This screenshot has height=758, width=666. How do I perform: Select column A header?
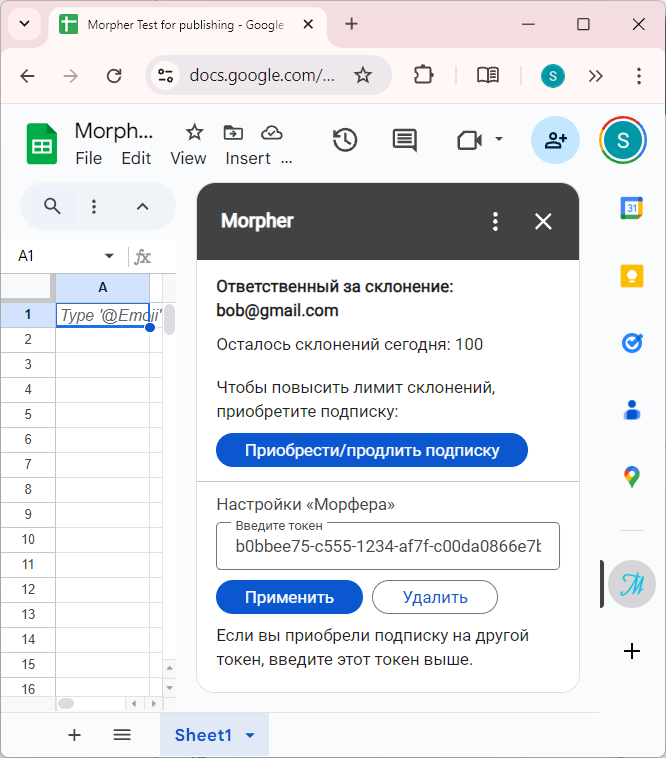coord(102,288)
